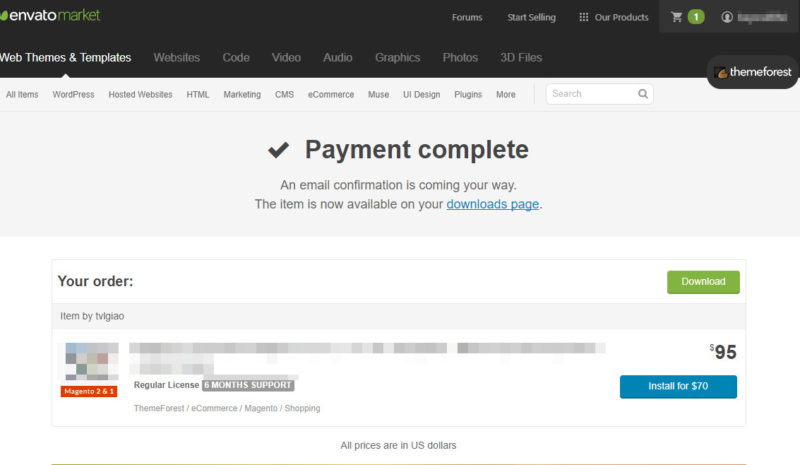Open the Envato Market logo homepage
This screenshot has height=465, width=800.
(x=50, y=15)
